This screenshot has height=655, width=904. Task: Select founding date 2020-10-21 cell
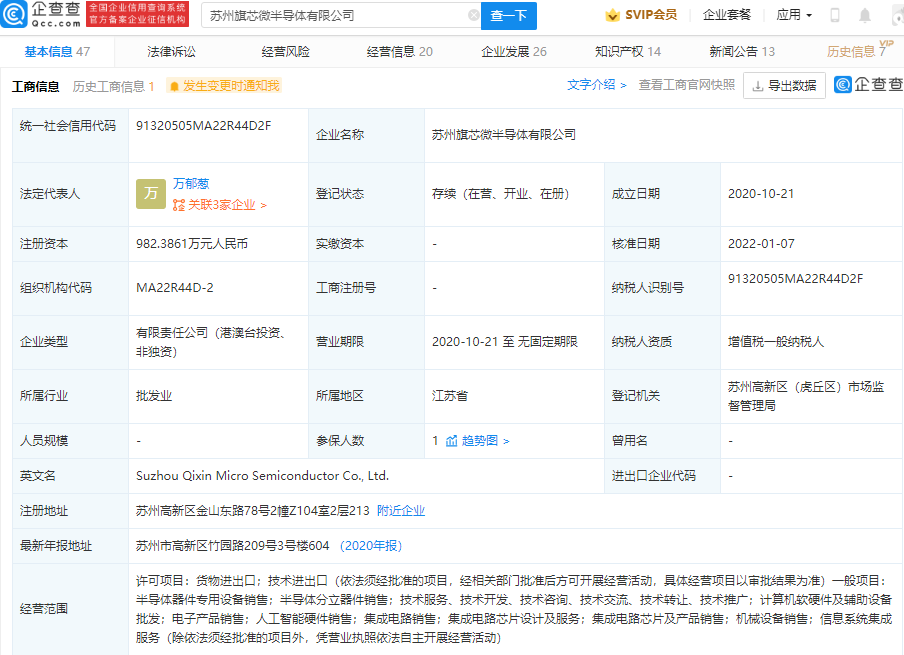tap(761, 194)
